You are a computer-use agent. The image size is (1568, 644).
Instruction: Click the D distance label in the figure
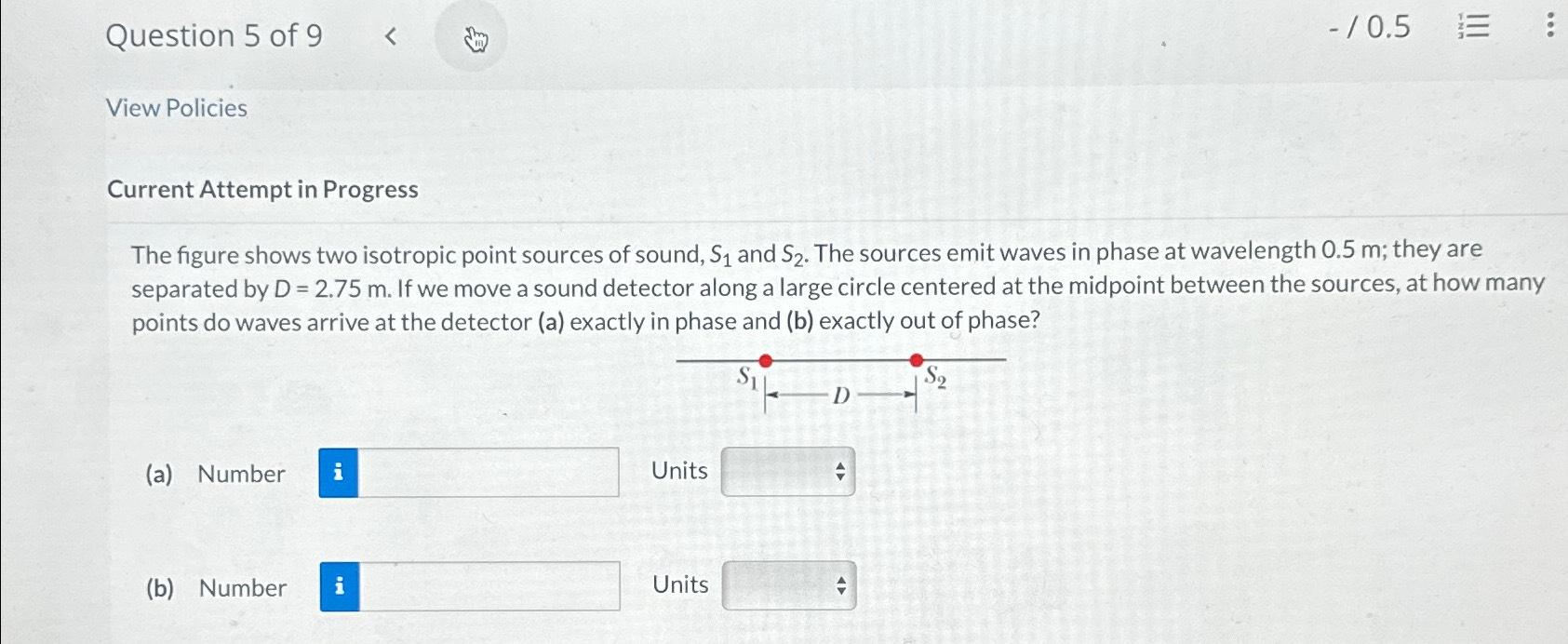(x=840, y=396)
